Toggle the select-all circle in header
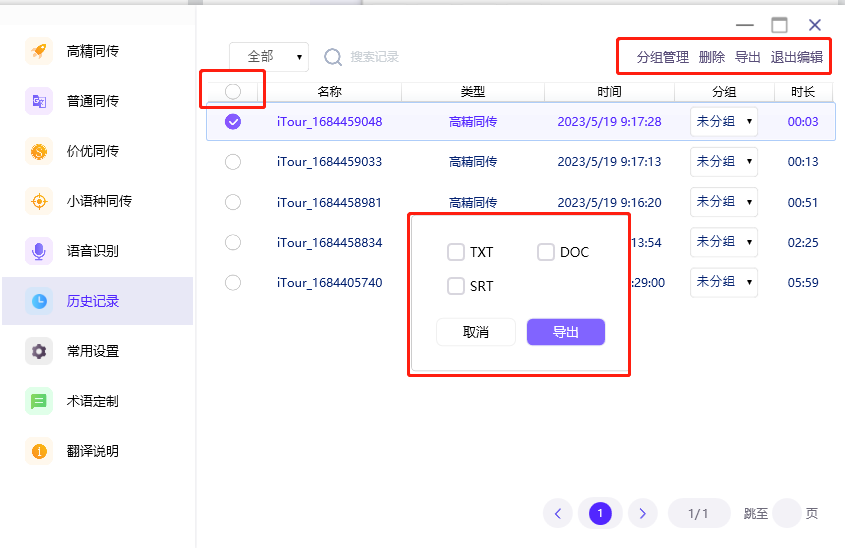The height and width of the screenshot is (548, 845). coord(233,91)
